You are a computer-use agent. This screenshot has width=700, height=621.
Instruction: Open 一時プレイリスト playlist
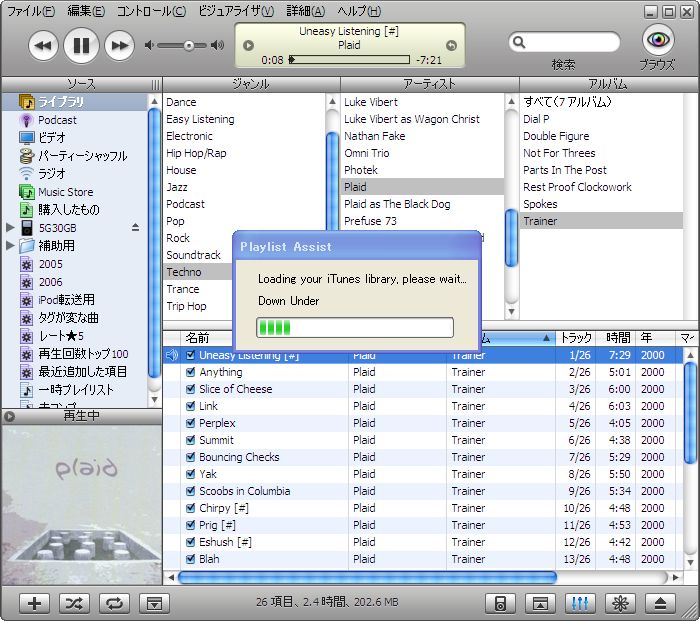click(x=67, y=390)
